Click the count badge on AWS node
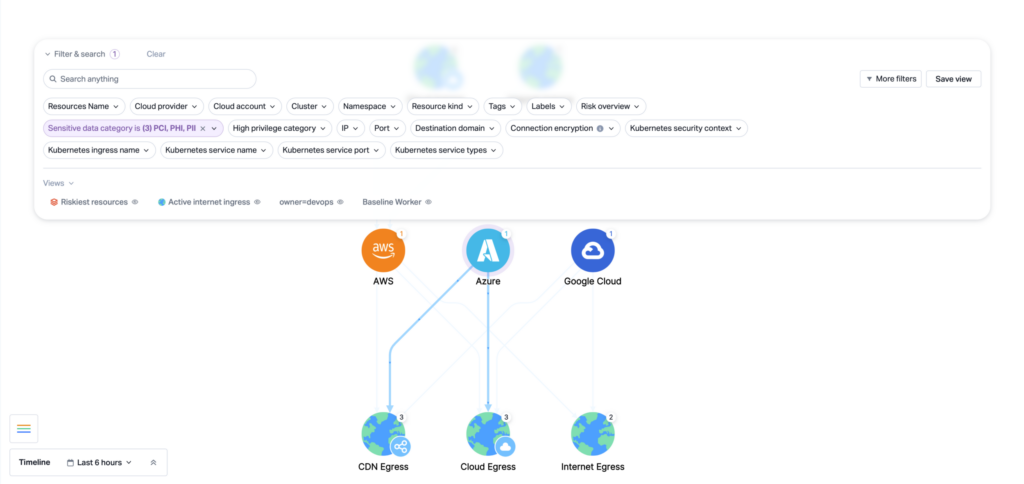1024x484 pixels. pos(401,233)
